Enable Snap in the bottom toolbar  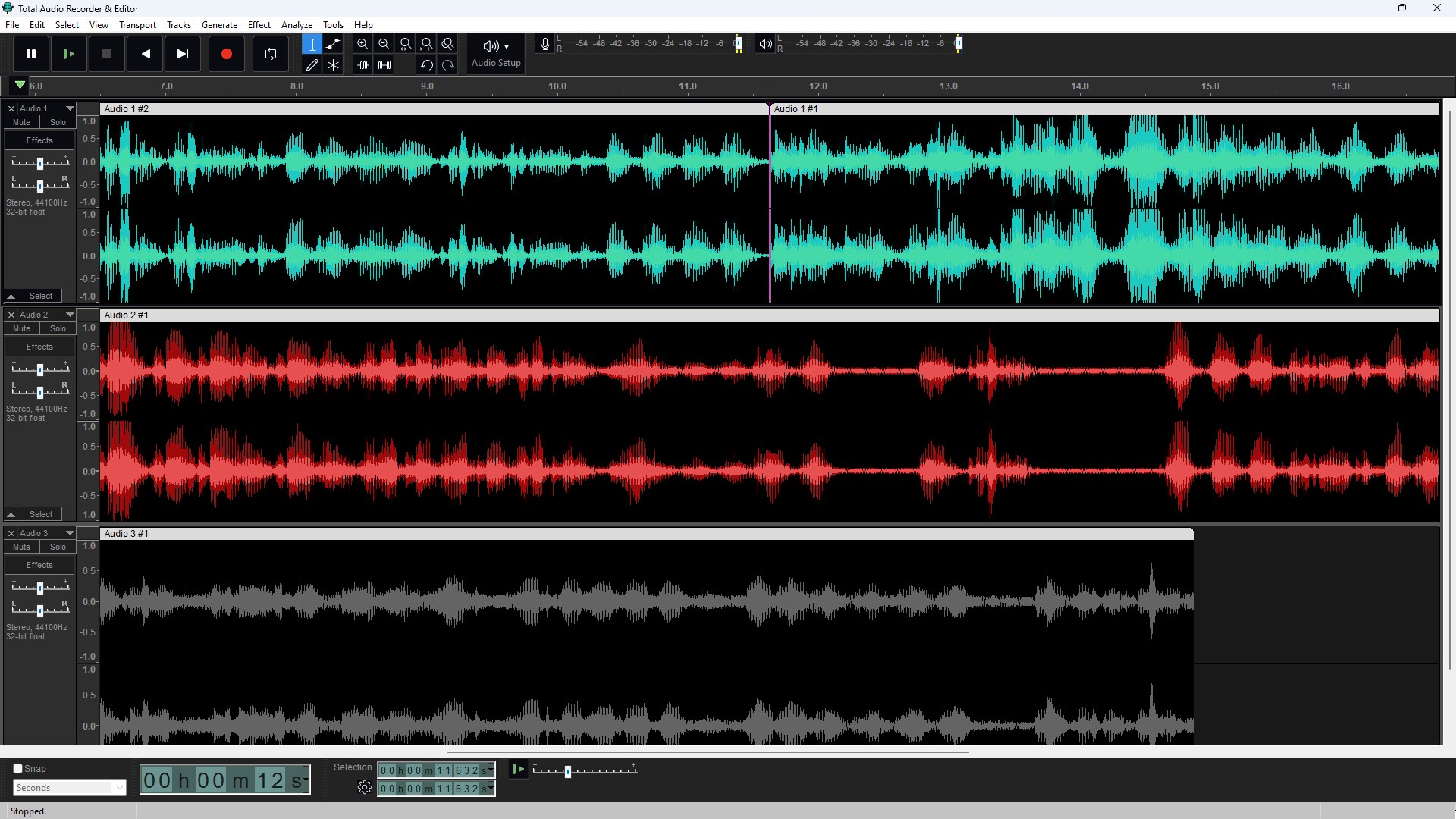[18, 768]
